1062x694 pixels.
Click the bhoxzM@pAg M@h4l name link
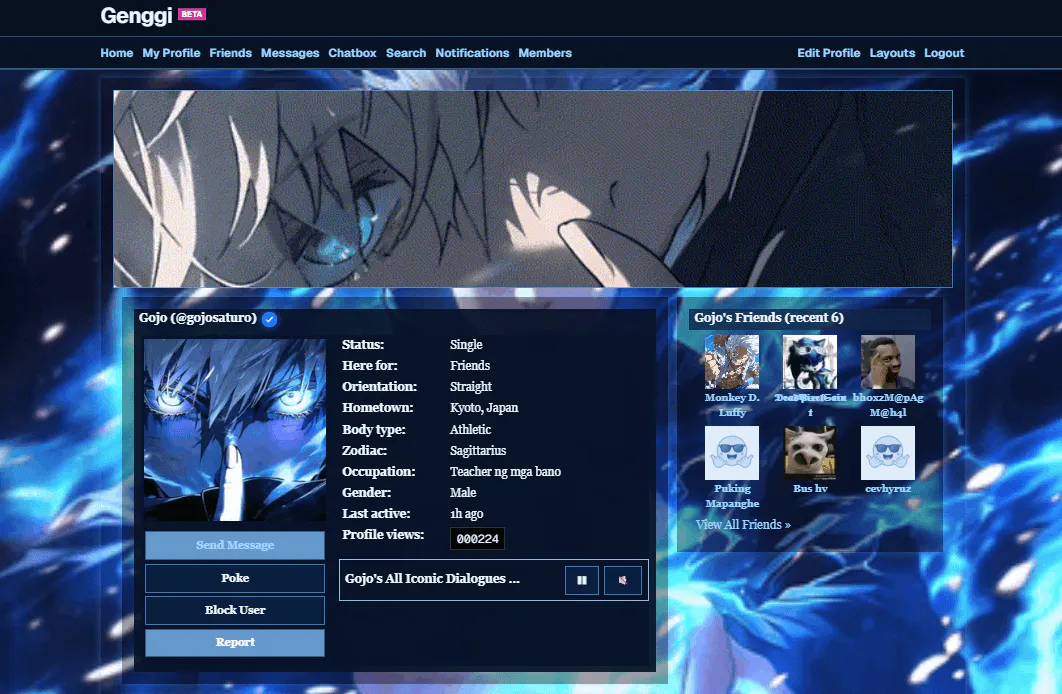888,405
